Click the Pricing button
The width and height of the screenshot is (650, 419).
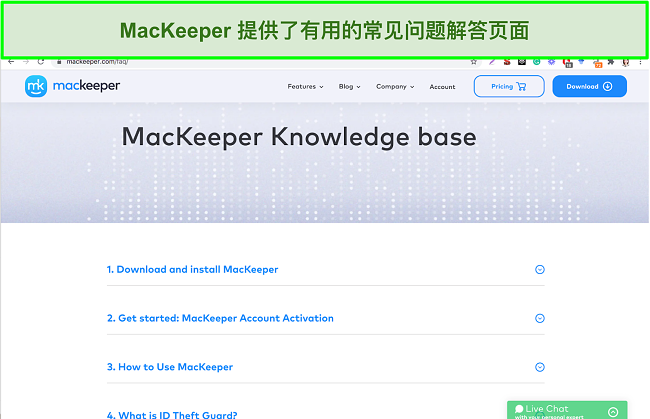[x=509, y=86]
